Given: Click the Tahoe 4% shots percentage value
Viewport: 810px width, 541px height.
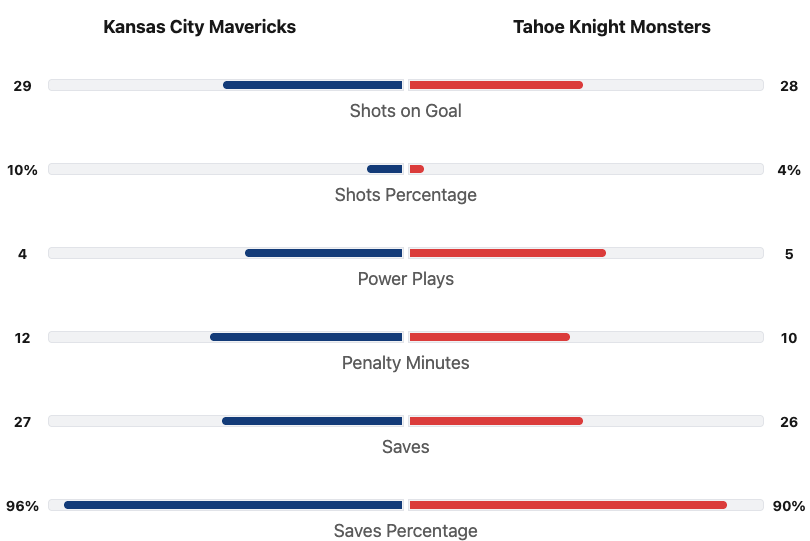Looking at the screenshot, I should 789,170.
